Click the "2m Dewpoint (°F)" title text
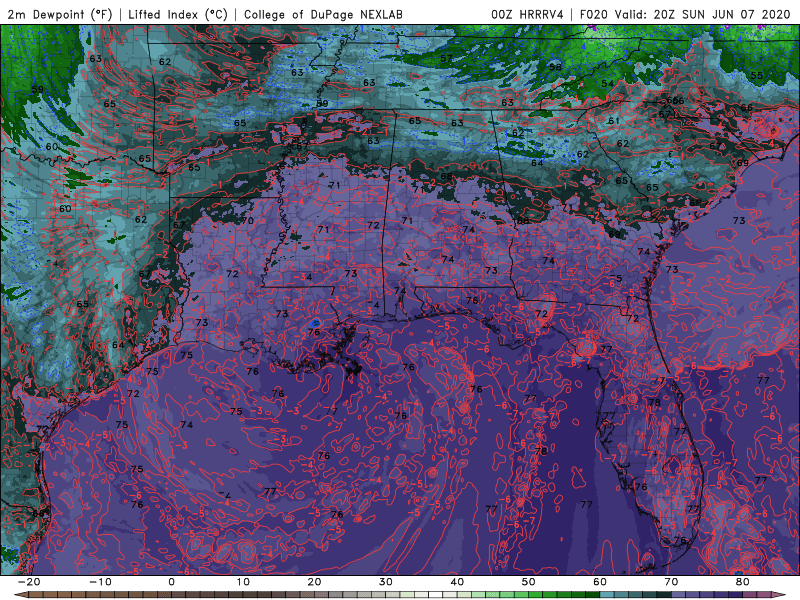This screenshot has width=800, height=600. click(x=60, y=14)
